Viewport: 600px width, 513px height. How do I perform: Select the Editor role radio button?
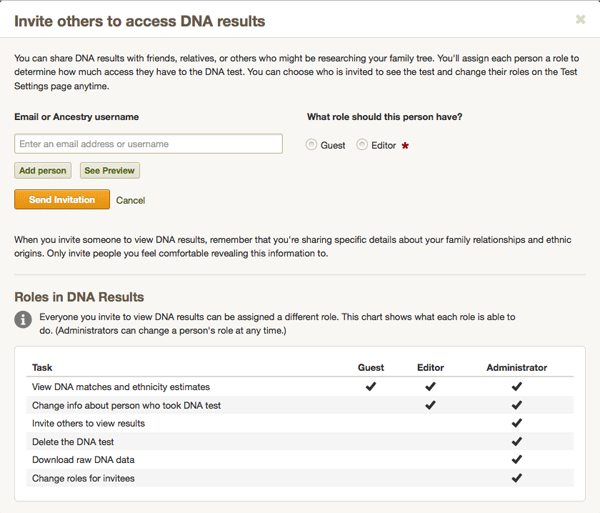click(362, 145)
